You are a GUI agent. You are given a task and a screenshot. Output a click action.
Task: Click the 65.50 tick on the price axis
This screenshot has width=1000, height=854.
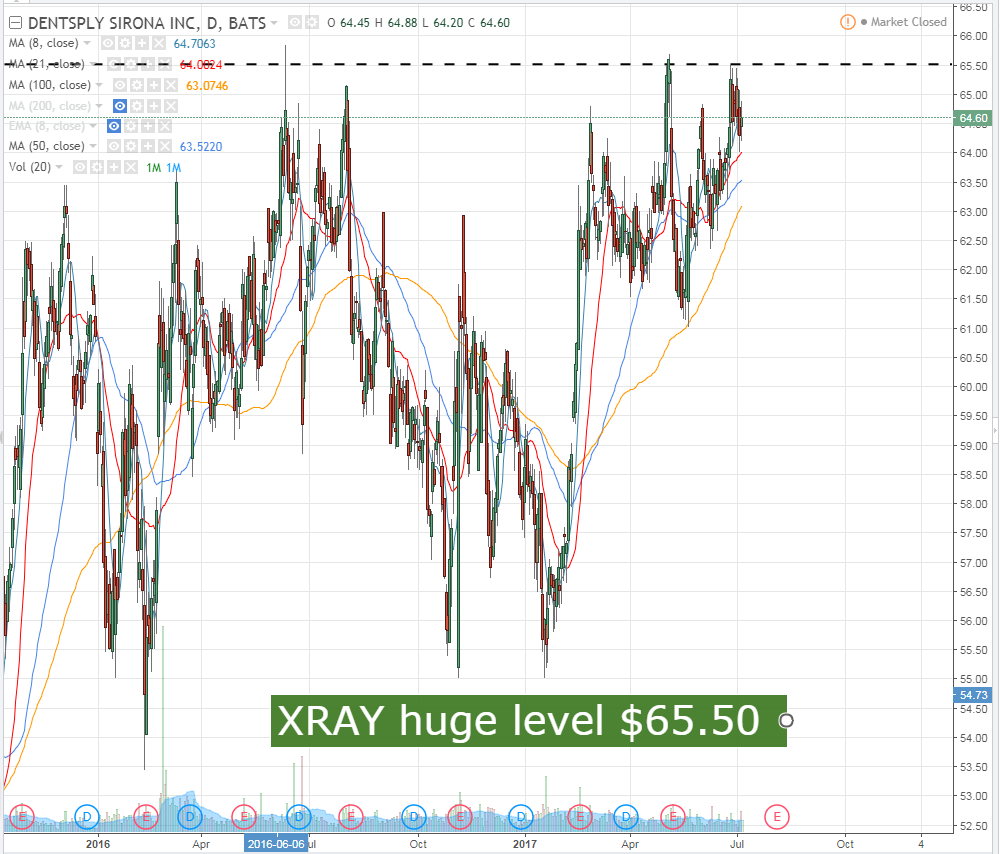tap(974, 66)
